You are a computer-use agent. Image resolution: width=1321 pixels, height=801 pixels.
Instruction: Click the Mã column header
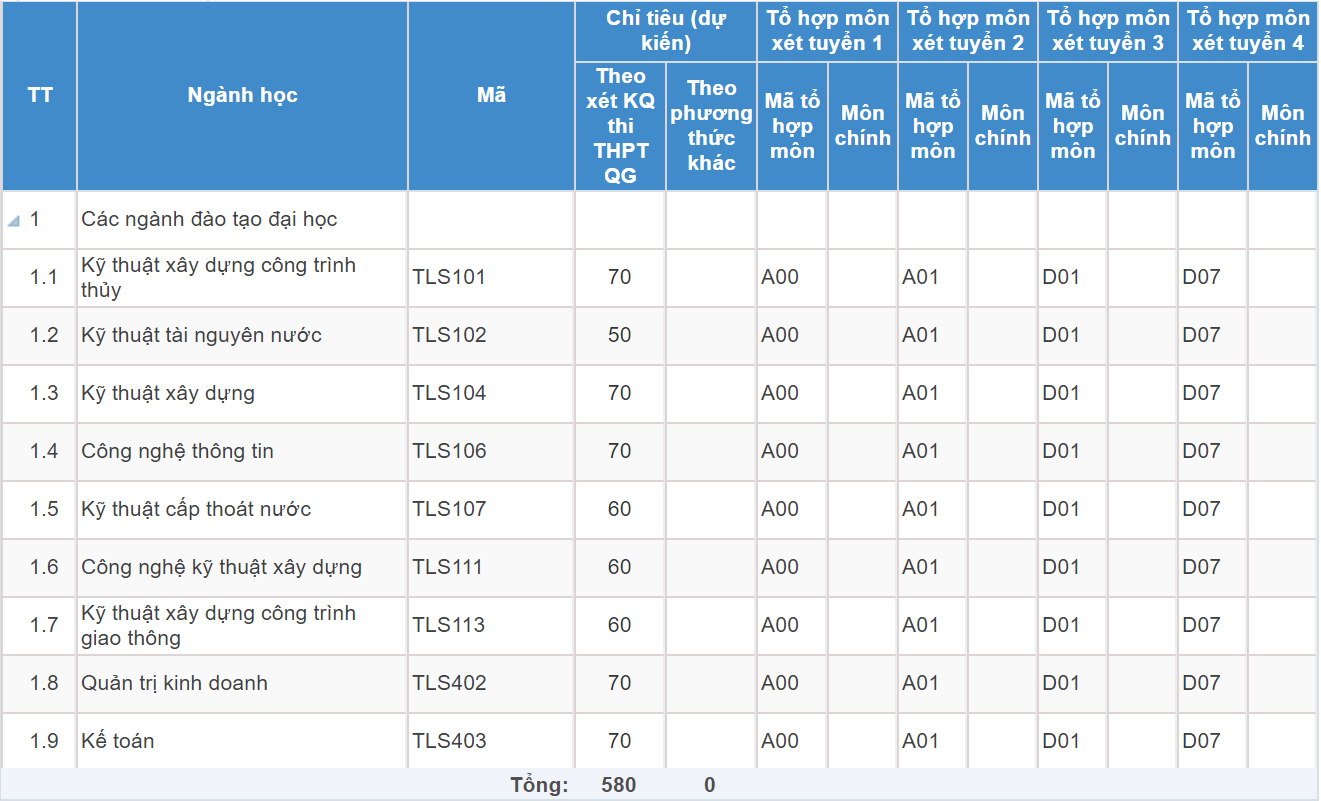tap(491, 96)
